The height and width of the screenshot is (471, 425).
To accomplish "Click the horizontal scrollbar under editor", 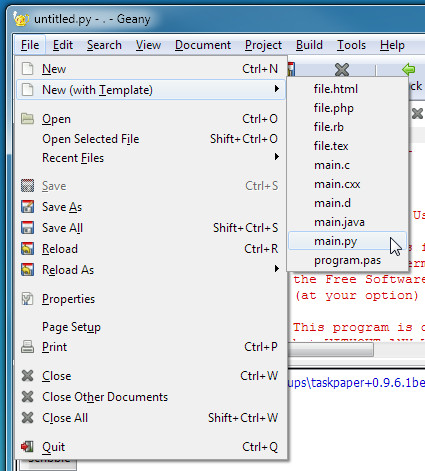I will coord(331,350).
